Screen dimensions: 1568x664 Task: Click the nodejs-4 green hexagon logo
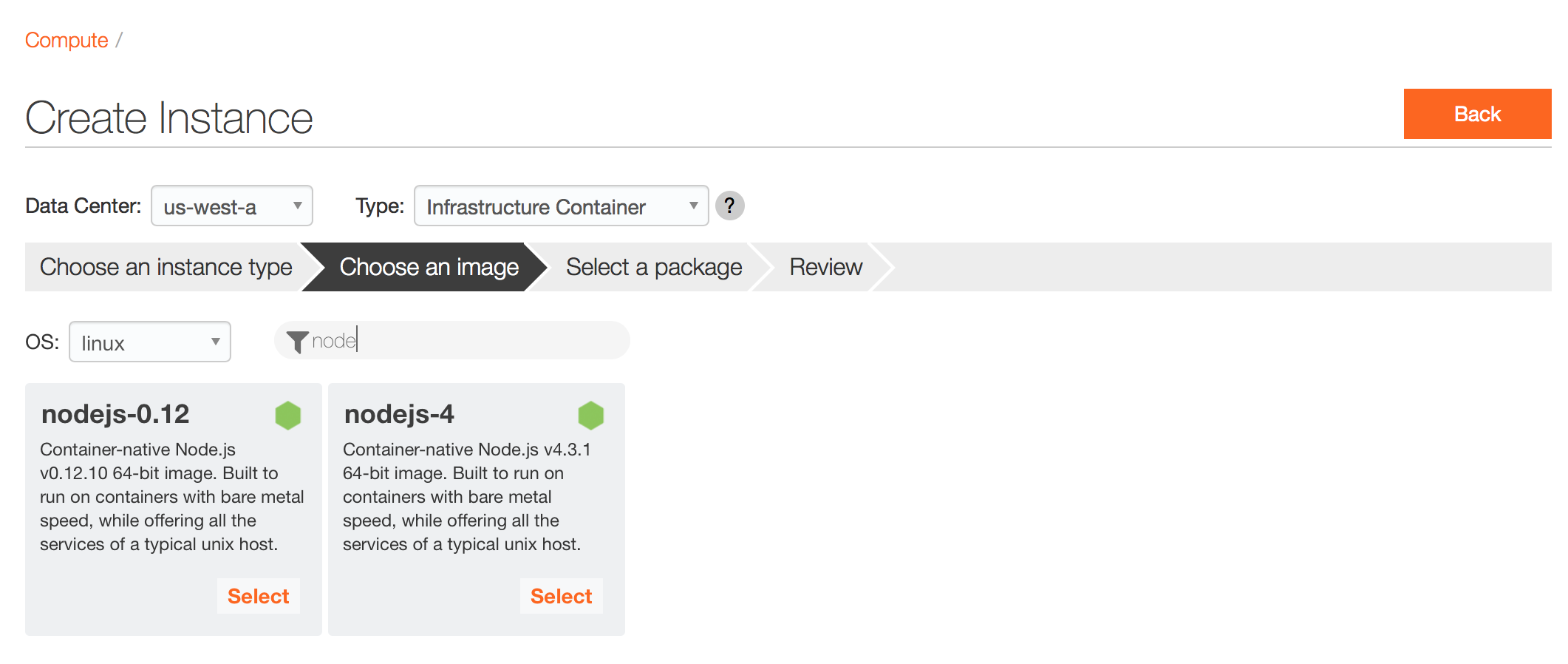[x=591, y=416]
